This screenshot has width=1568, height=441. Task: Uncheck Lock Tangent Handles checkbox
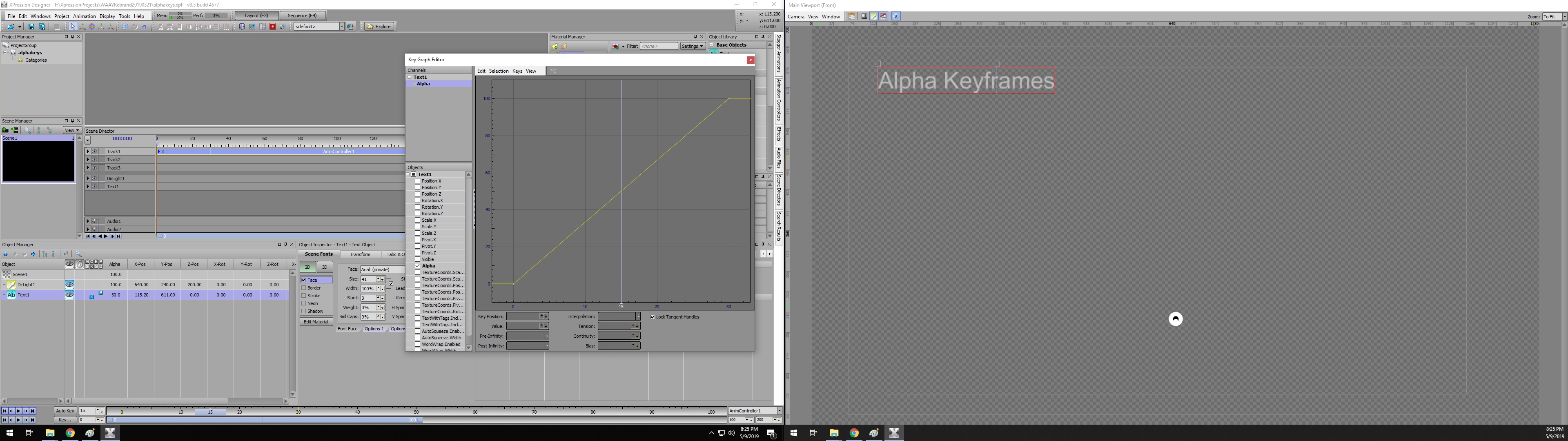coord(653,317)
